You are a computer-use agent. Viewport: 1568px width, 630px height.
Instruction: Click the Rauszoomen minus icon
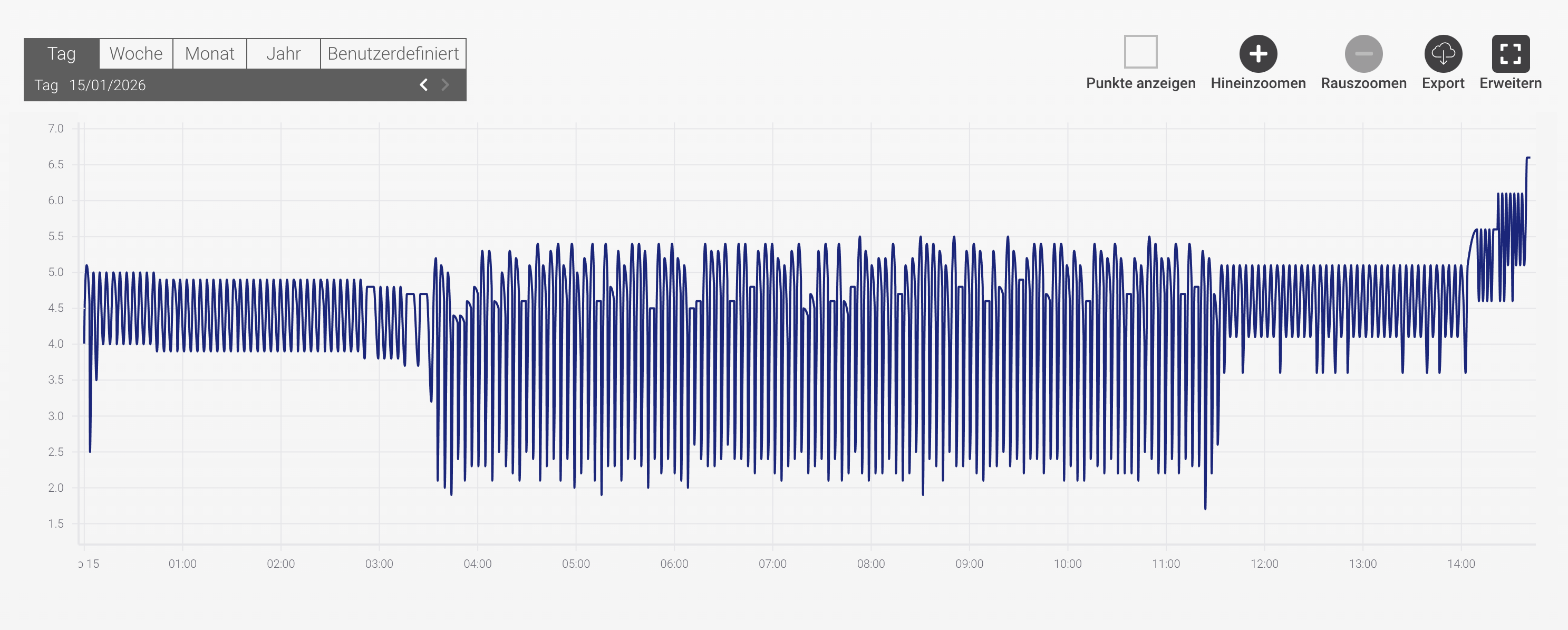coord(1363,54)
